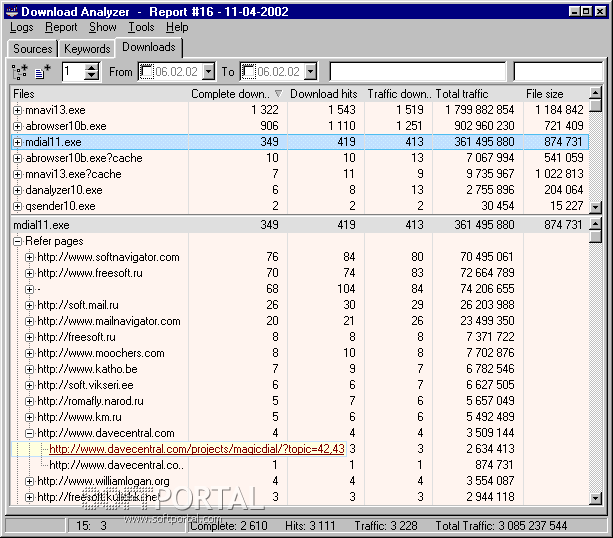Open the To date dropdown calendar

[x=311, y=72]
